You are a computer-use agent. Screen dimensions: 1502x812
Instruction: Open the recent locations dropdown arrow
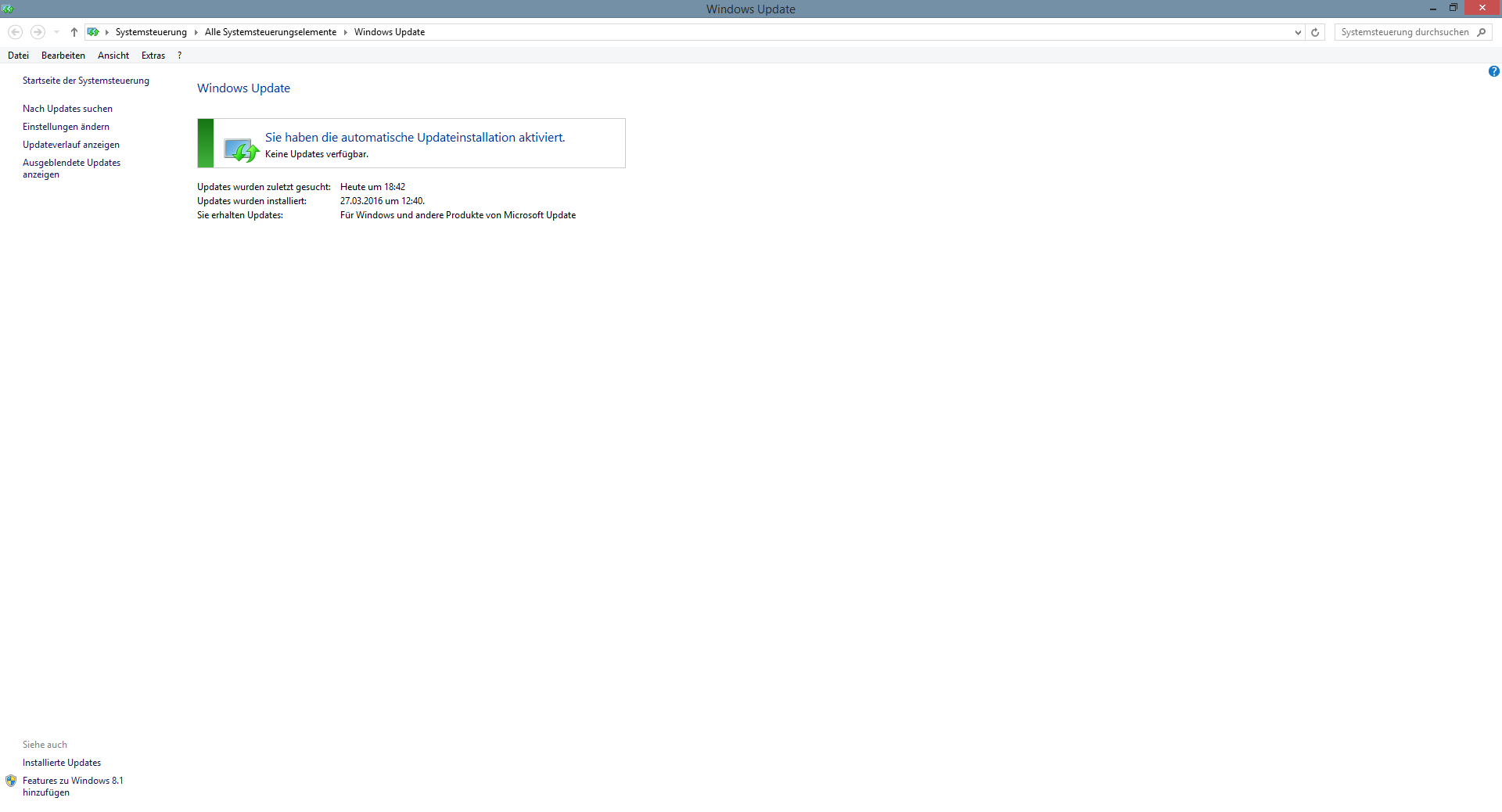(x=56, y=32)
